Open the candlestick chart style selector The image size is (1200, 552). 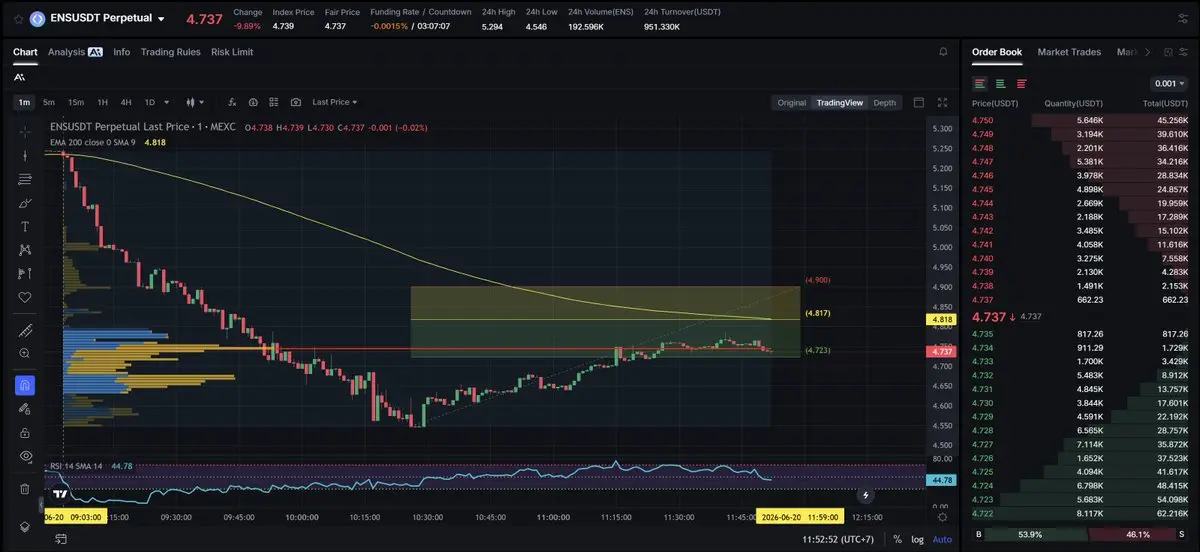(196, 102)
